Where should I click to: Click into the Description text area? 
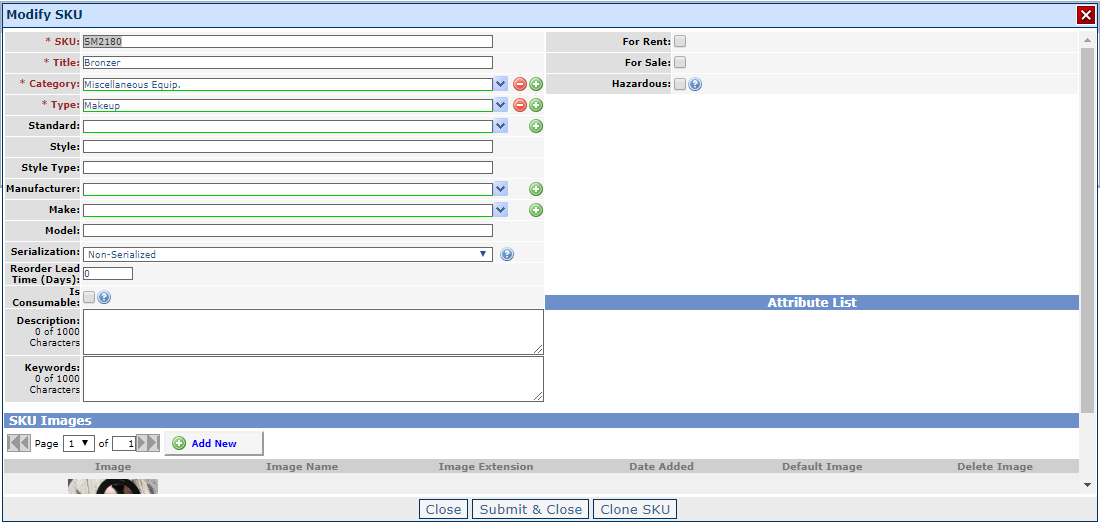tap(313, 332)
